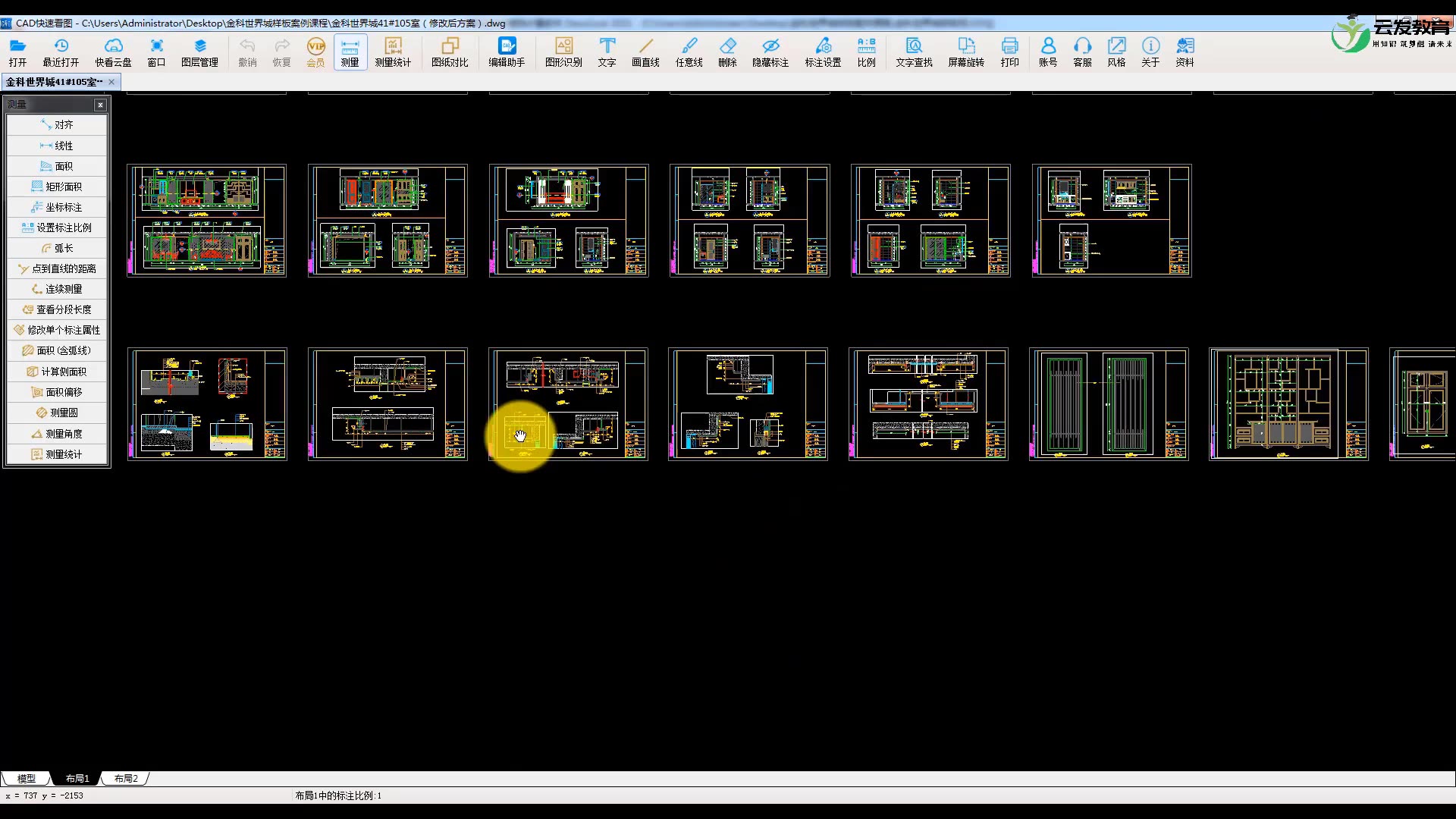This screenshot has width=1456, height=819.
Task: Switch to the 布局2 layout tab
Action: pos(126,778)
